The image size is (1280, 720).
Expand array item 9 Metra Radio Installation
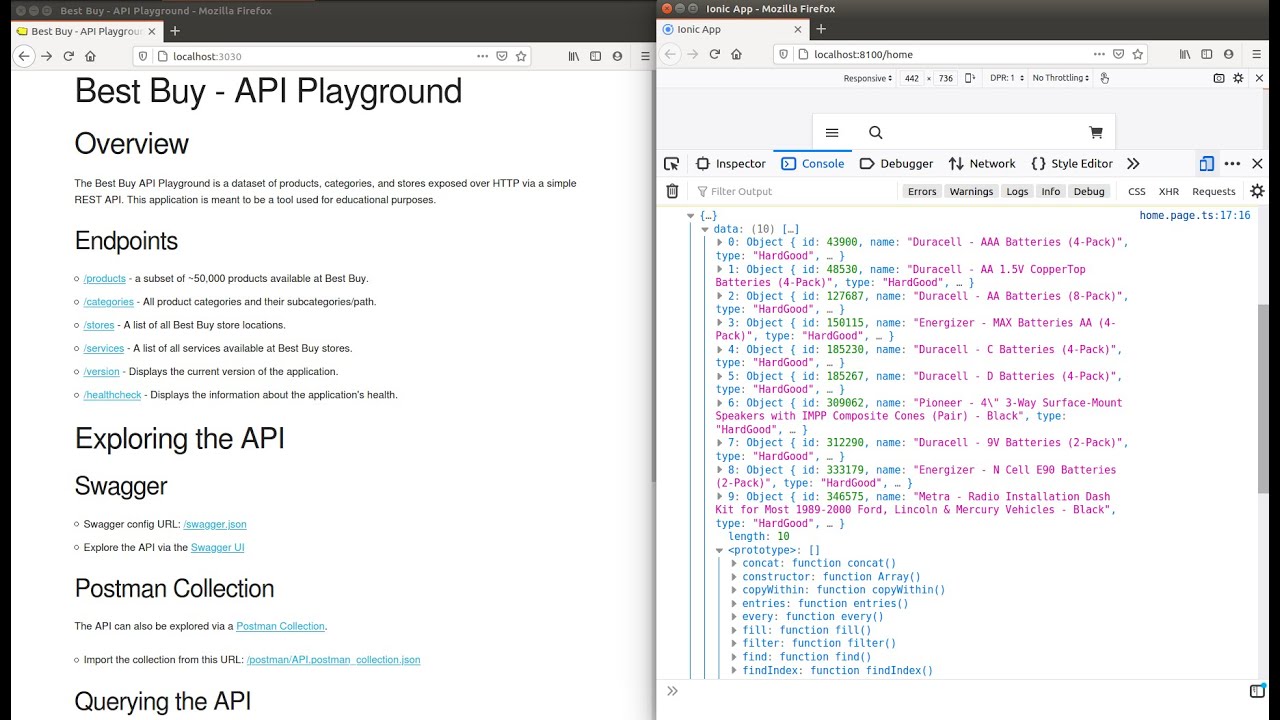pos(720,496)
